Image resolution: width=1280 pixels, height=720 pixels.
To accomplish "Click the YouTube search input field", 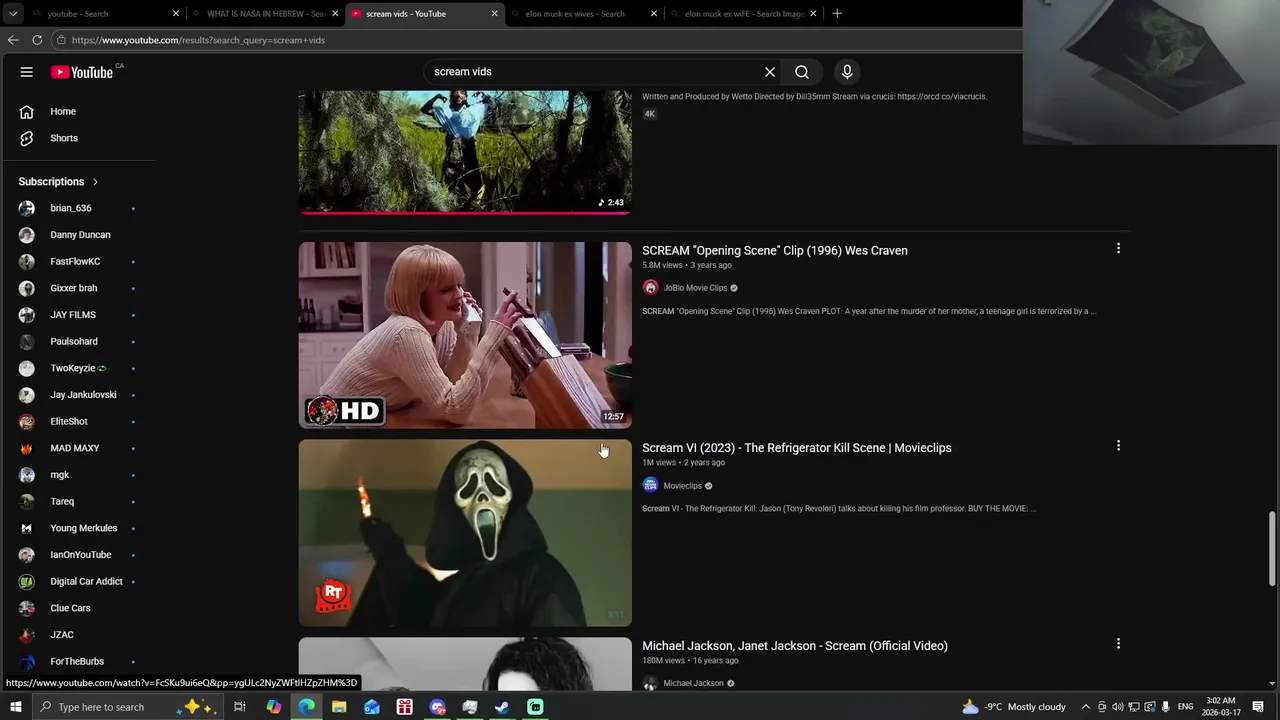I will [595, 72].
